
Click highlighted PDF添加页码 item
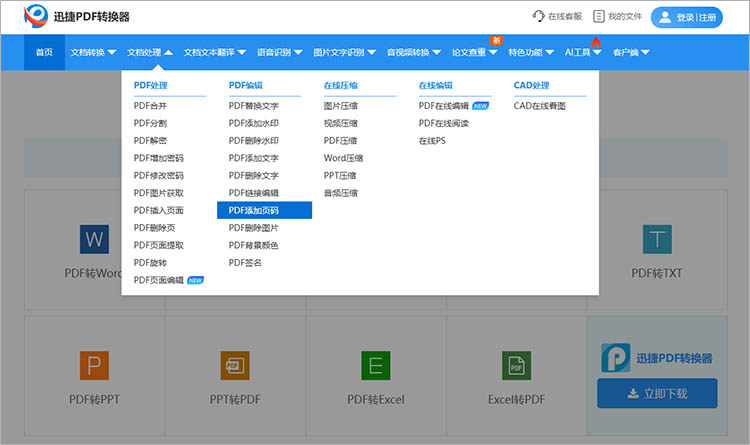coord(265,210)
